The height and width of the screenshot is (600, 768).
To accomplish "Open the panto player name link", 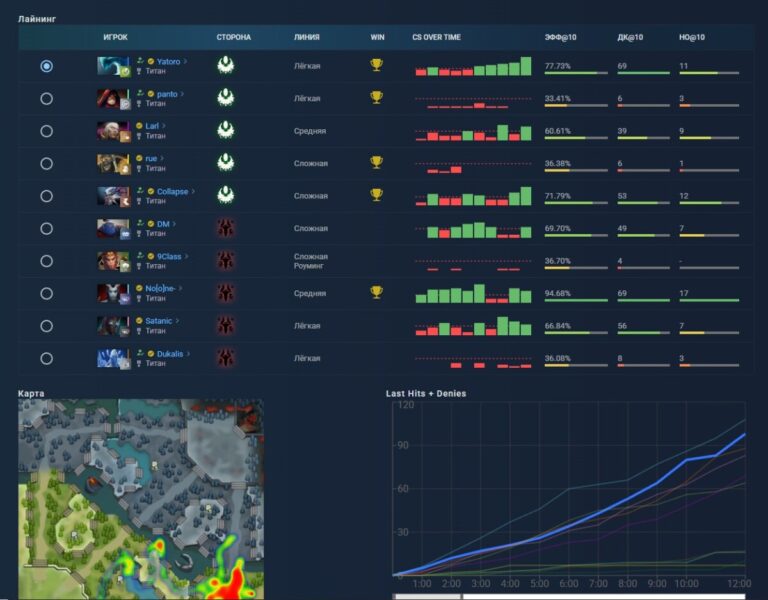I will pyautogui.click(x=167, y=94).
